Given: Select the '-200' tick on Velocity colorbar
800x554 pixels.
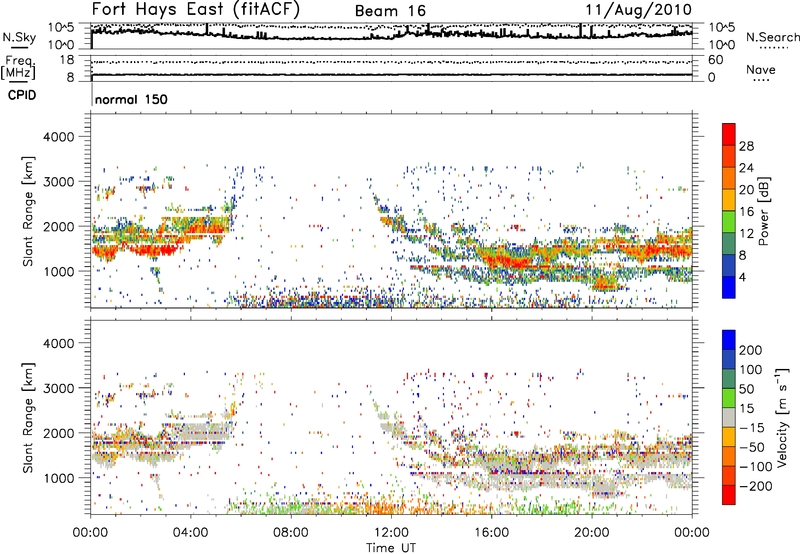Looking at the screenshot, I should tap(756, 486).
